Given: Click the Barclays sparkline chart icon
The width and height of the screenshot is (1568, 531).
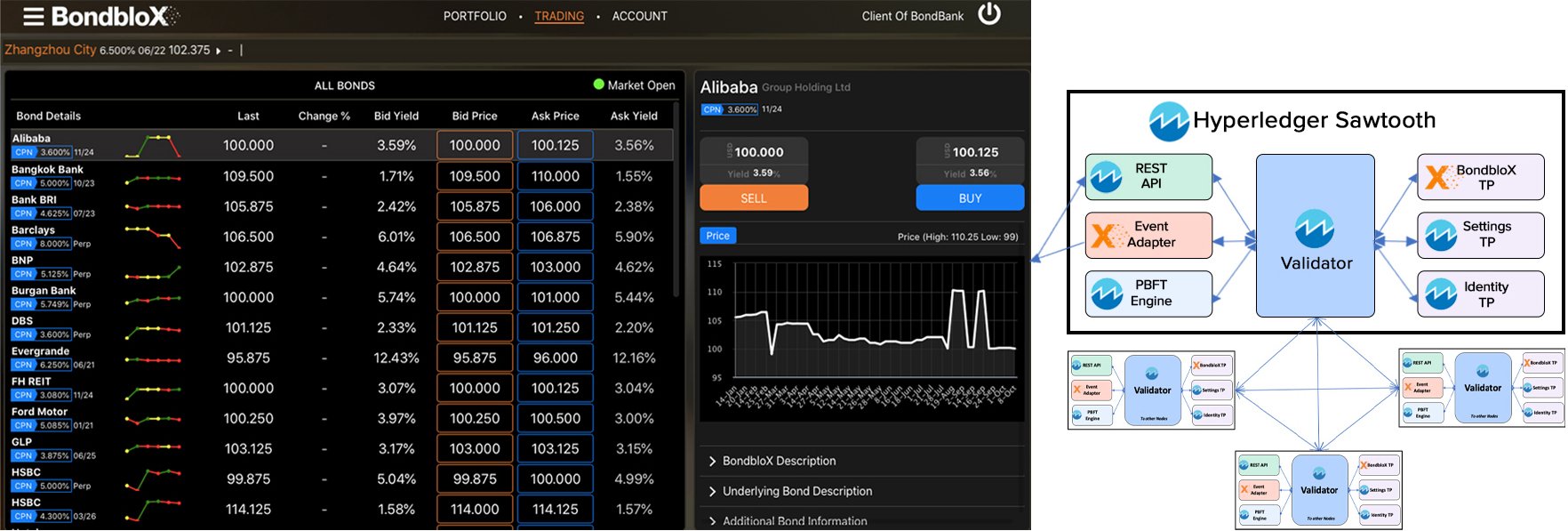Looking at the screenshot, I should click(x=153, y=237).
